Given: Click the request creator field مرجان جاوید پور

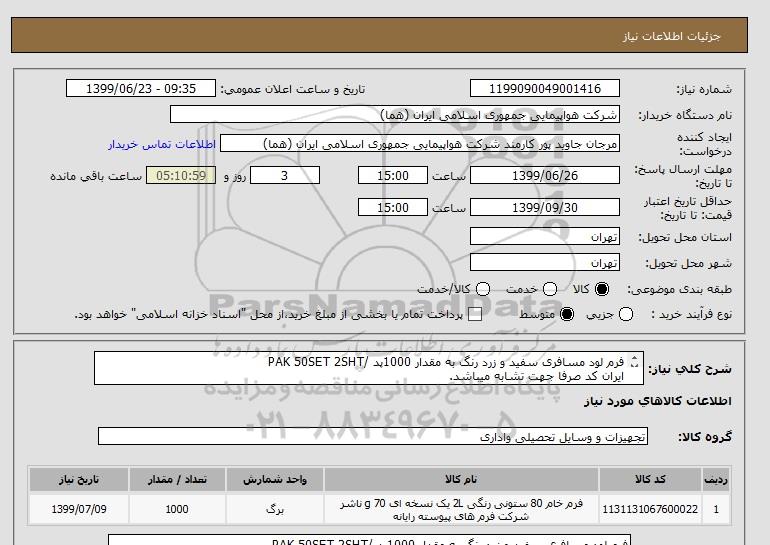Looking at the screenshot, I should (x=420, y=144).
